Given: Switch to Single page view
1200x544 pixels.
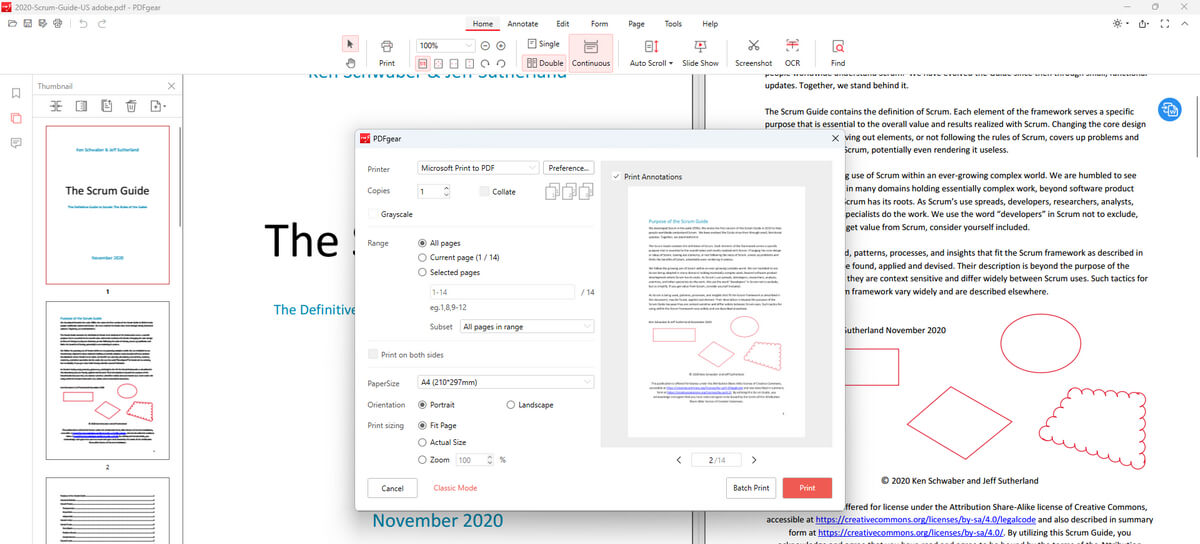Looking at the screenshot, I should coord(544,44).
